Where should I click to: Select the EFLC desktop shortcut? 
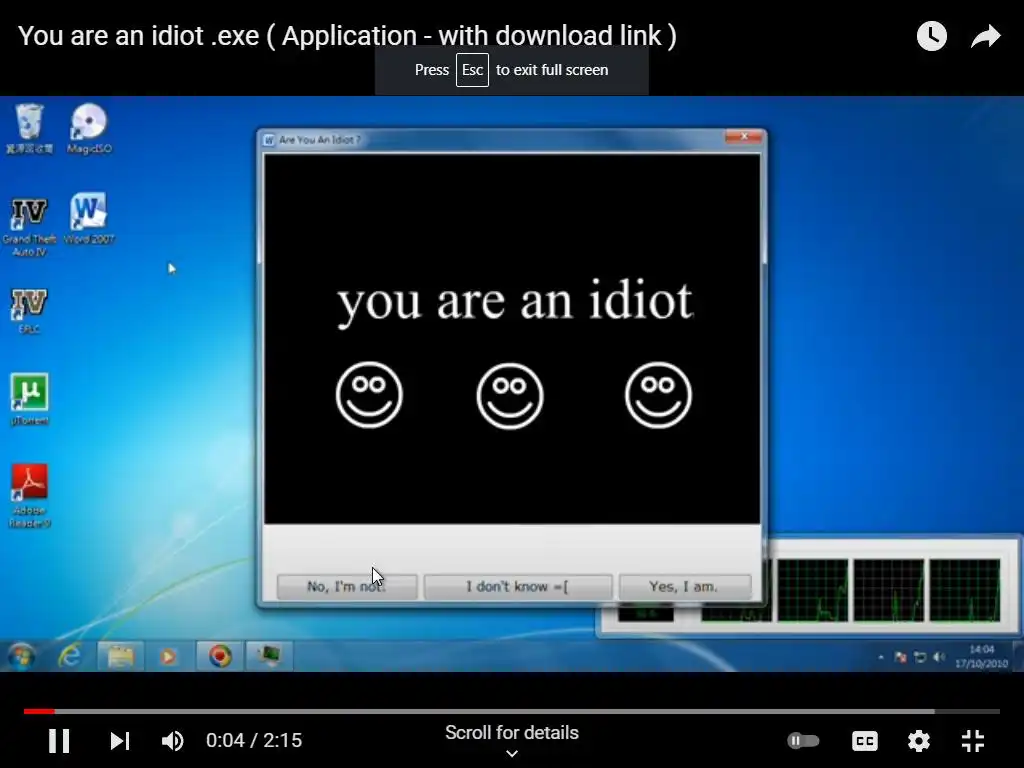tap(29, 311)
